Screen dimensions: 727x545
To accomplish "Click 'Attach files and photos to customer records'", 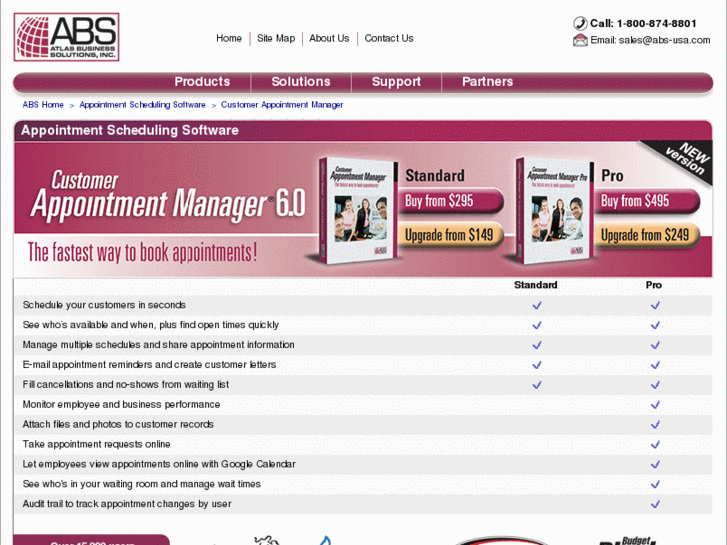I will [118, 424].
